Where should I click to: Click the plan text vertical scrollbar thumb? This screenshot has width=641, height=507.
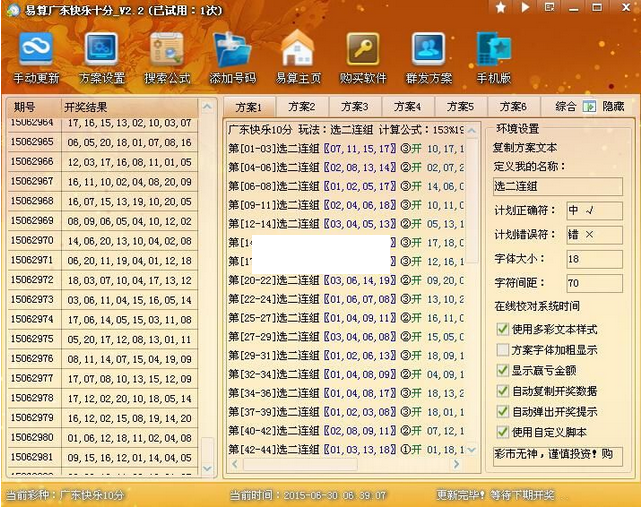point(471,200)
